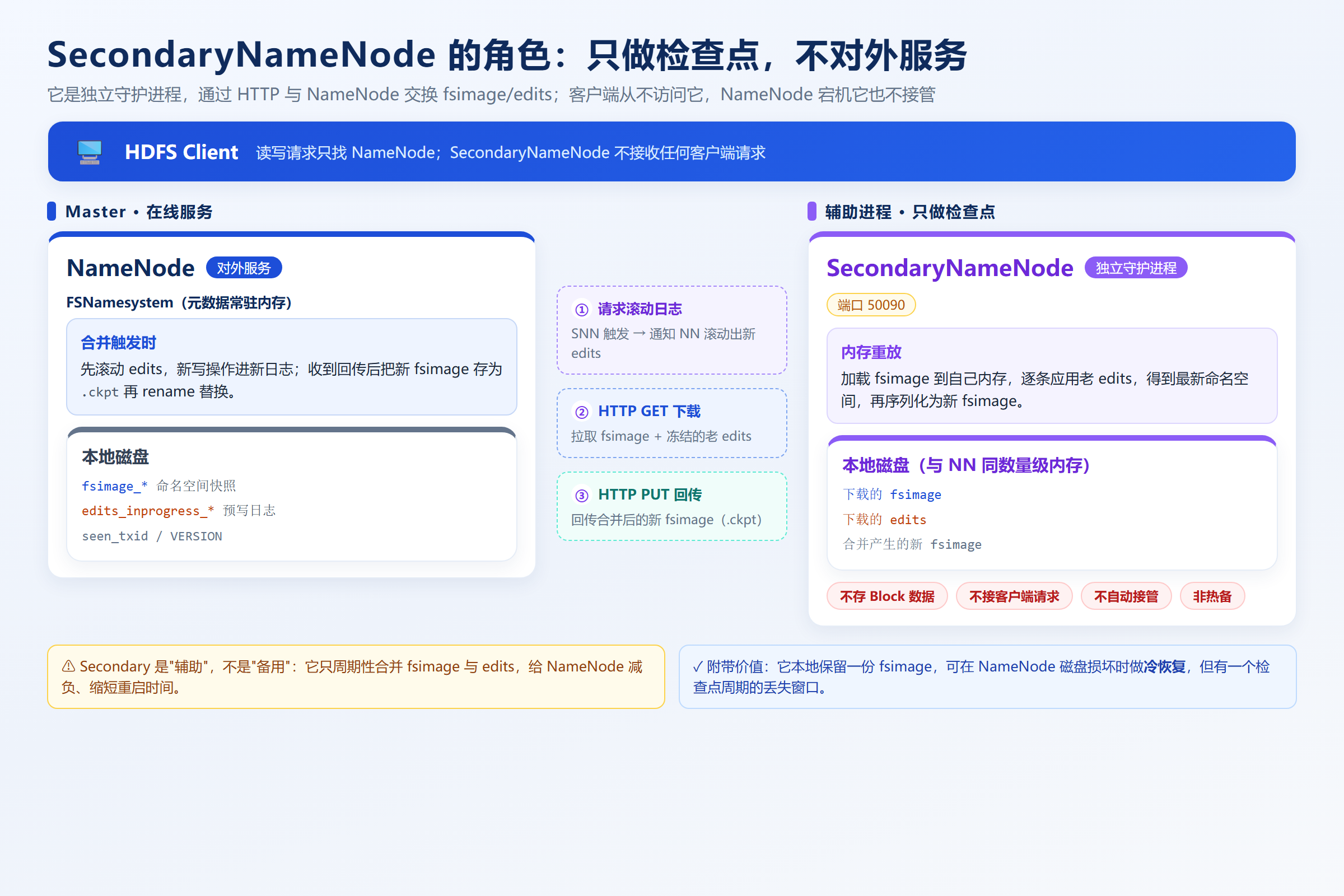This screenshot has height=896, width=1344.
Task: Click the purple SecondaryNameNode card title
Action: pyautogui.click(x=950, y=268)
